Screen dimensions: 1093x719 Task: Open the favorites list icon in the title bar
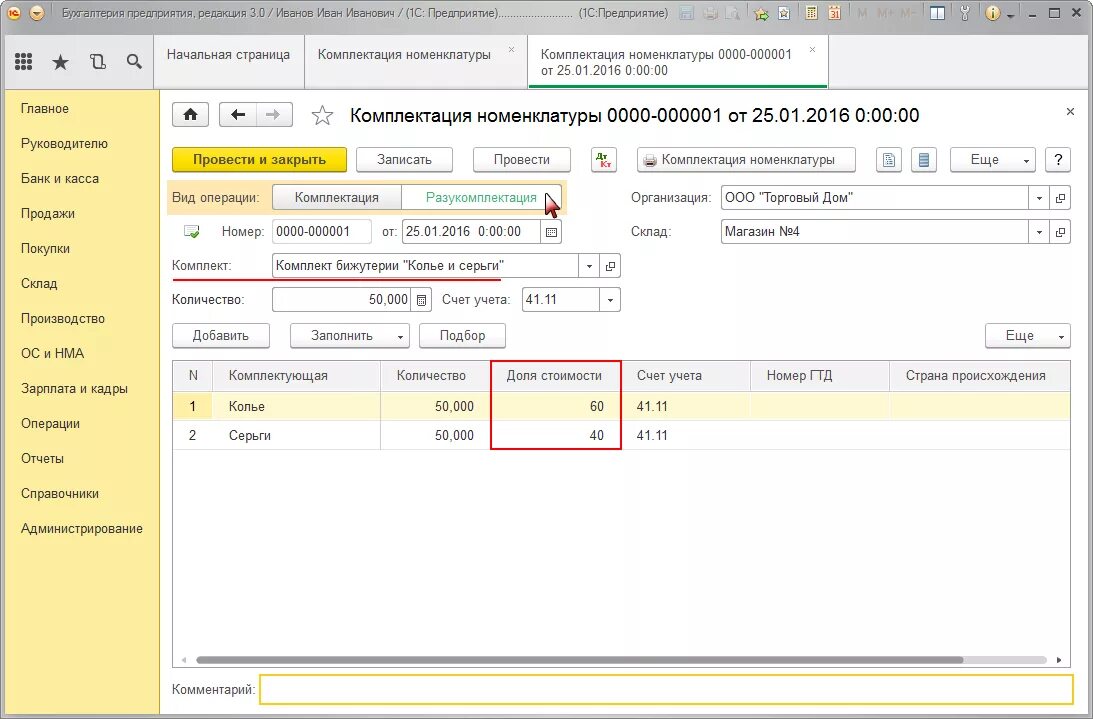click(784, 13)
